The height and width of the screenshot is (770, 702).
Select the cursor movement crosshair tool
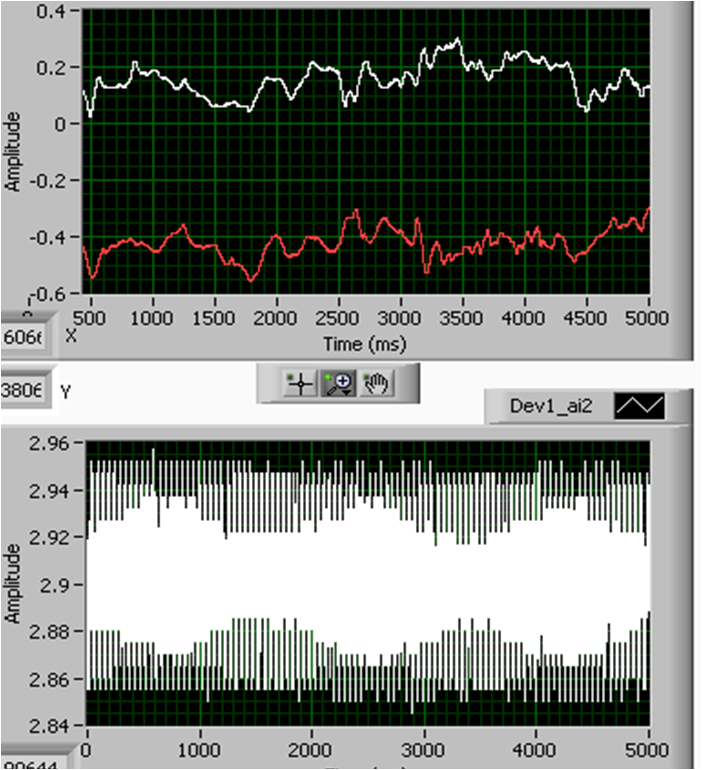(x=299, y=384)
